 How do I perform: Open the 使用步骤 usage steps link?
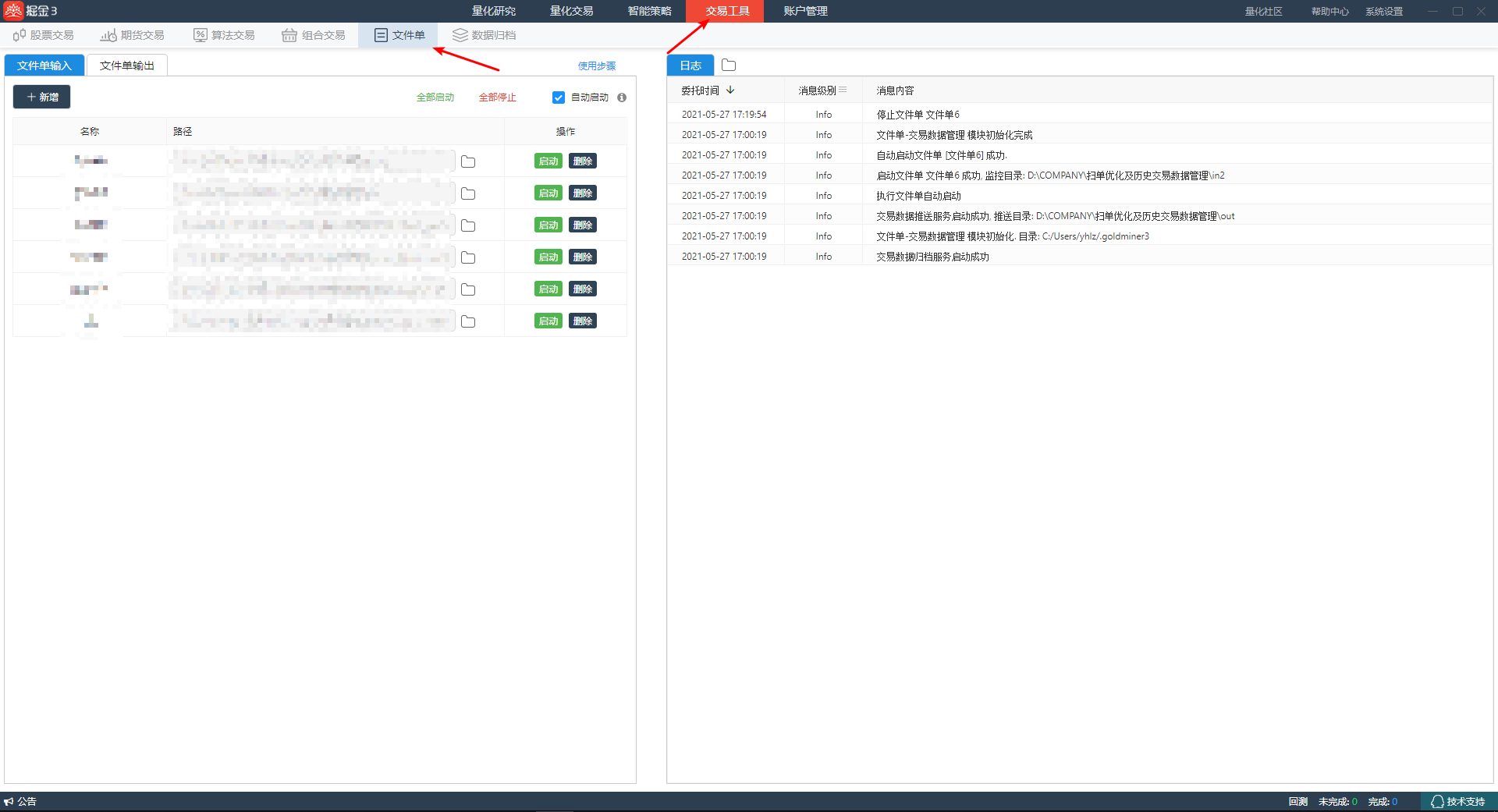[597, 66]
